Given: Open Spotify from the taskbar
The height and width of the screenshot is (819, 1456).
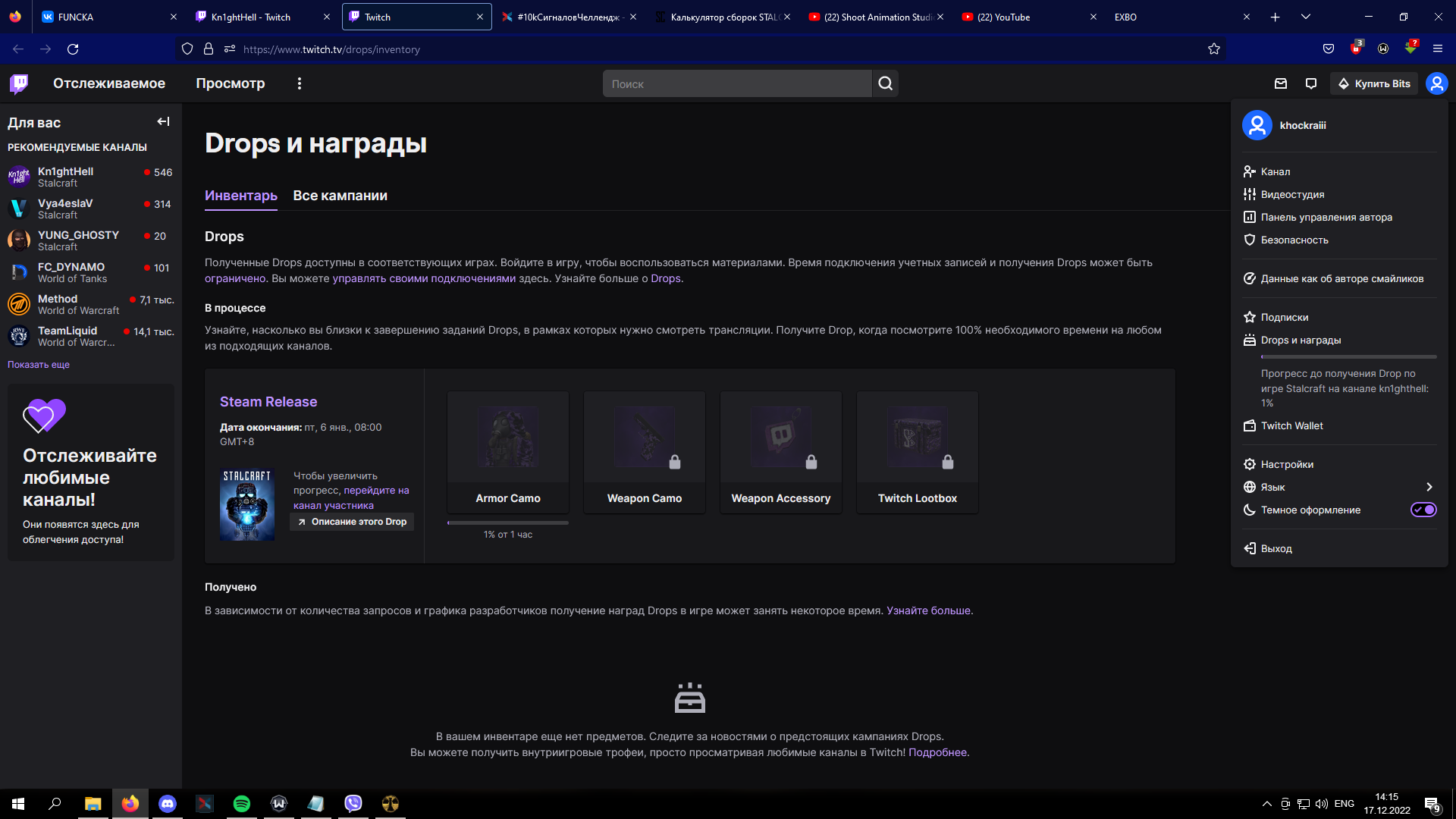Looking at the screenshot, I should [242, 804].
